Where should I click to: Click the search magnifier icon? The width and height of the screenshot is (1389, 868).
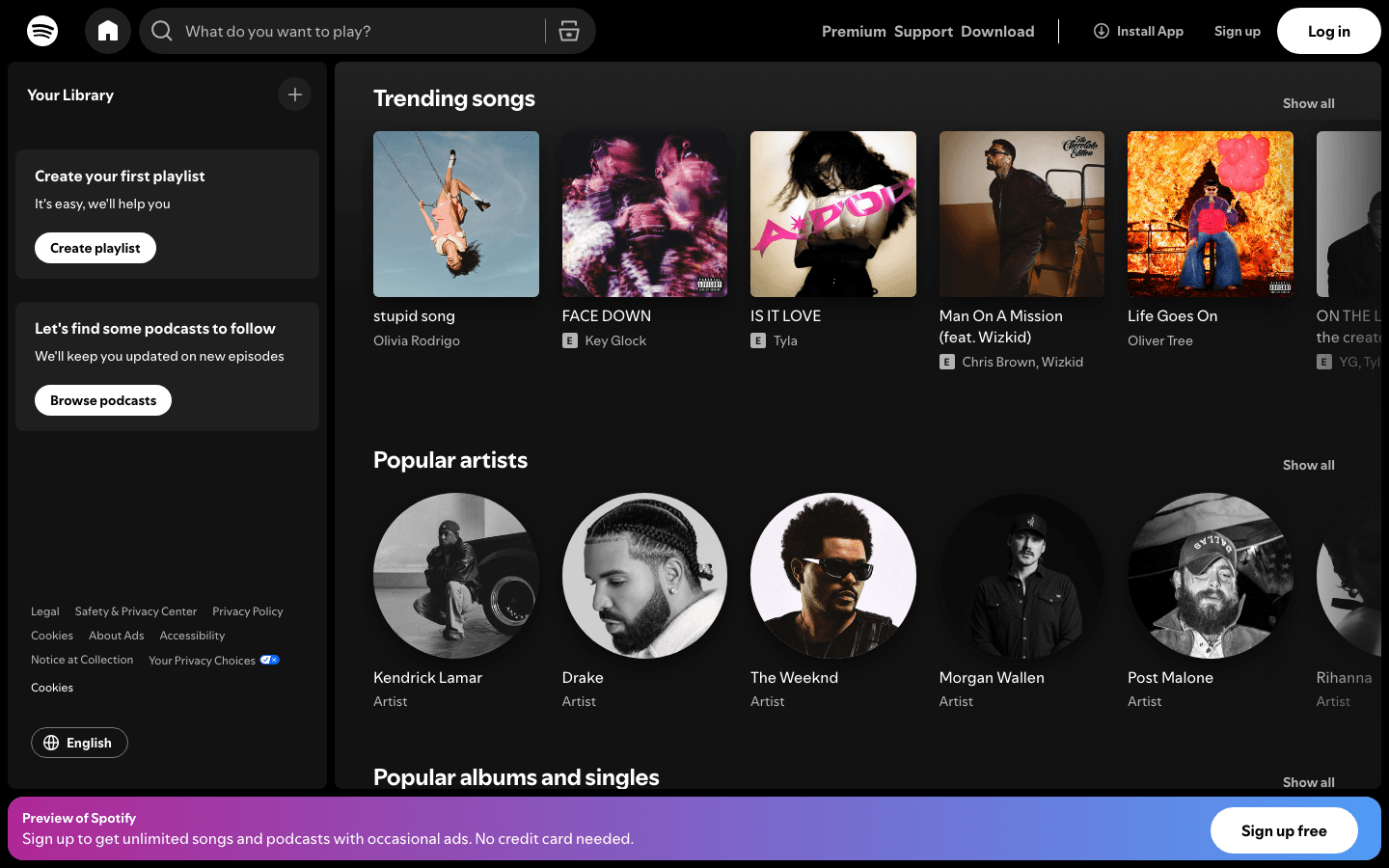coord(162,31)
